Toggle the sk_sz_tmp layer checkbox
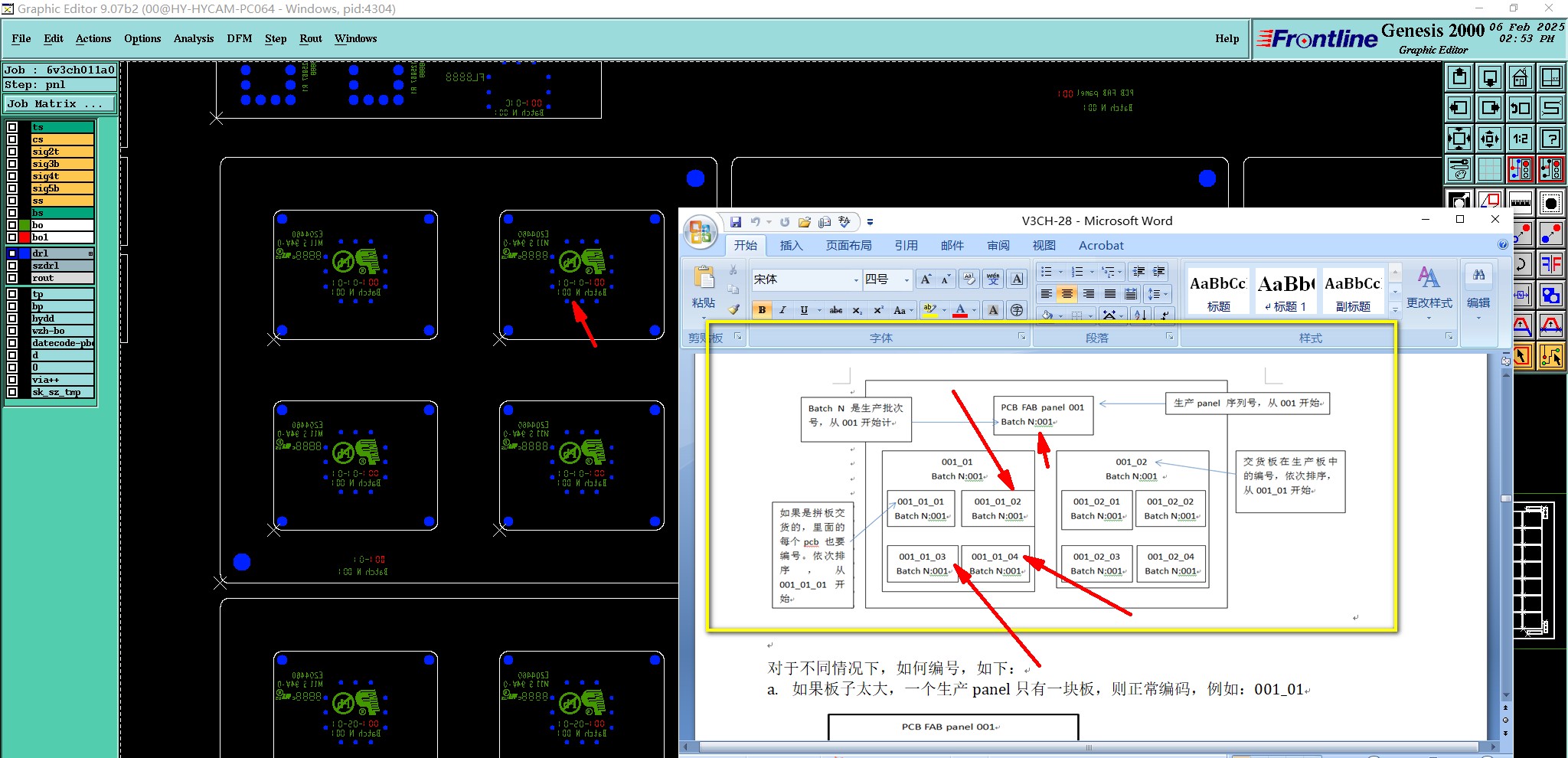This screenshot has width=1568, height=758. click(12, 392)
